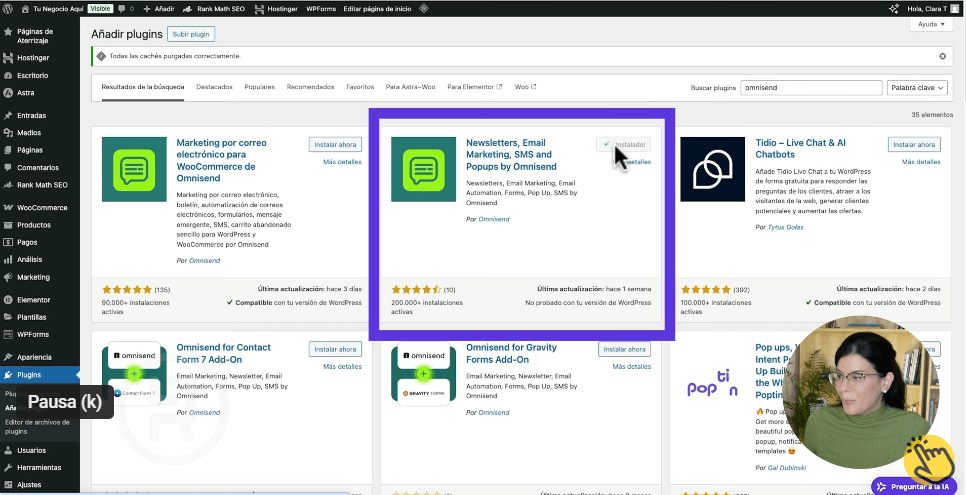The width and height of the screenshot is (966, 495).
Task: Switch to the Populares tab
Action: (x=259, y=87)
